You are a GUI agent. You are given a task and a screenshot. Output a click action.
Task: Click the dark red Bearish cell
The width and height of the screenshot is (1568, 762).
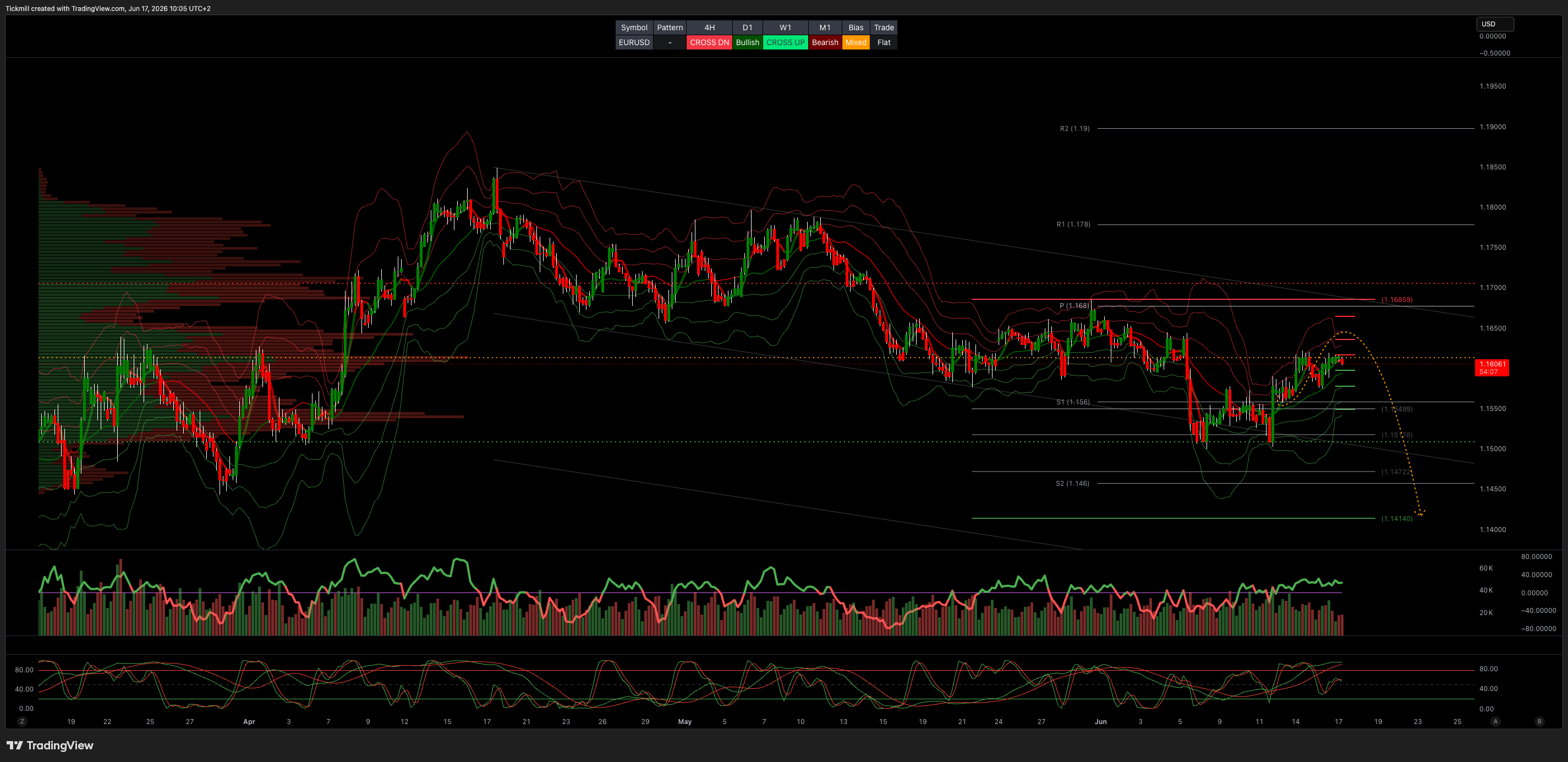[x=825, y=42]
